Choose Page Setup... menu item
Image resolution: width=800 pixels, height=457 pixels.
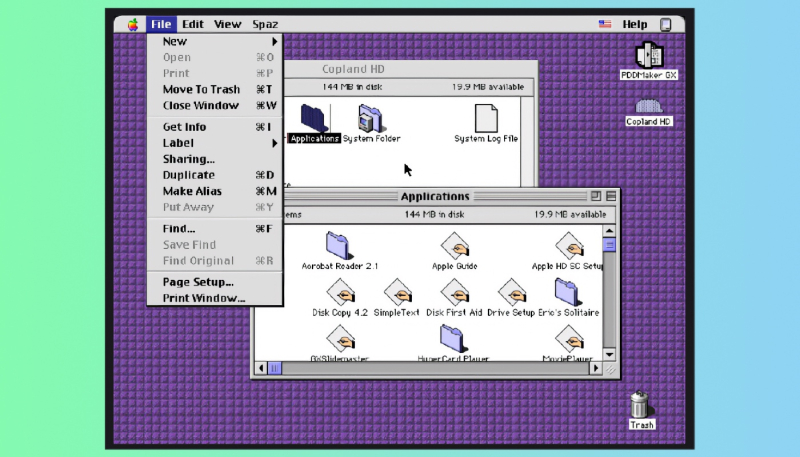coord(214,282)
